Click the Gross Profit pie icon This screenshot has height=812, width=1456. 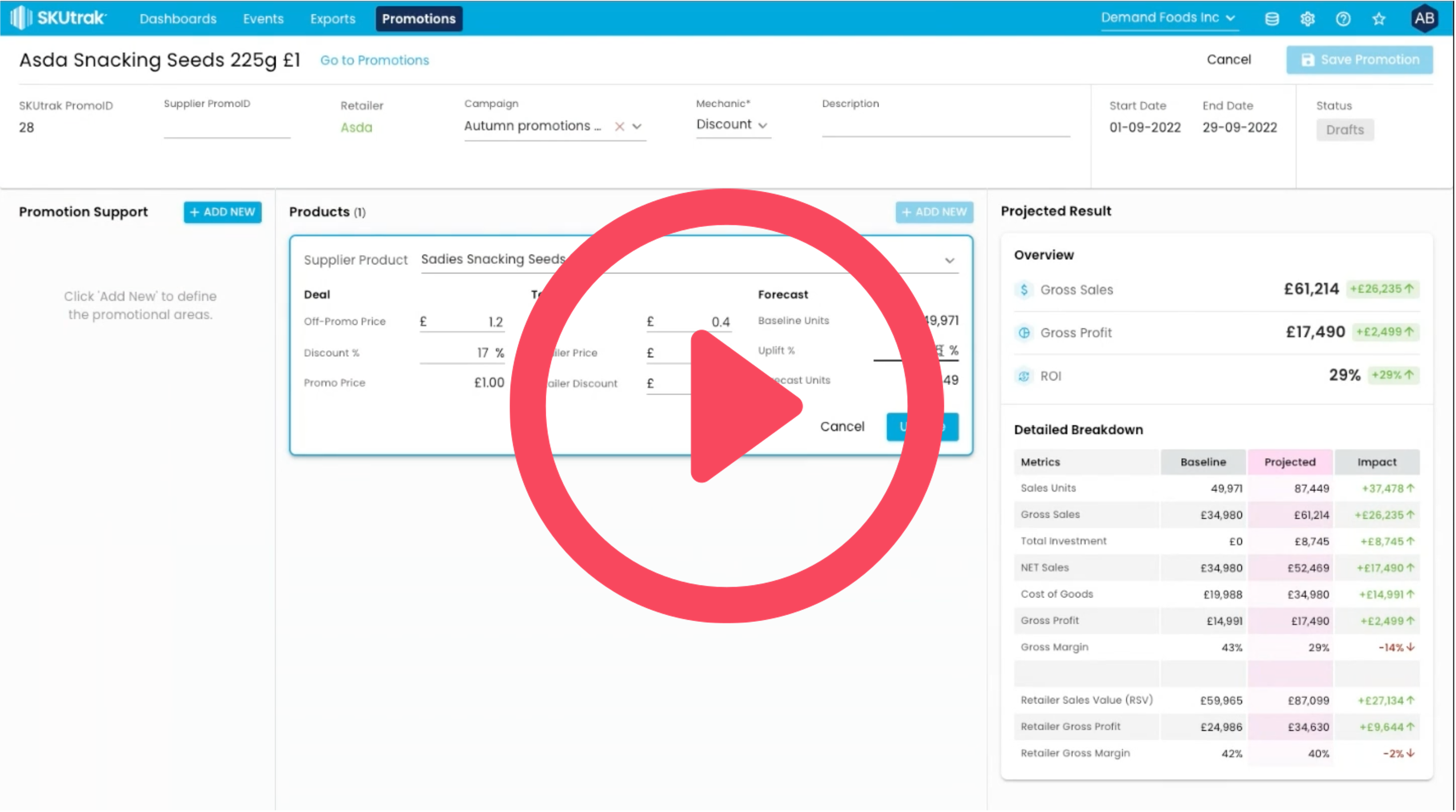pos(1024,333)
